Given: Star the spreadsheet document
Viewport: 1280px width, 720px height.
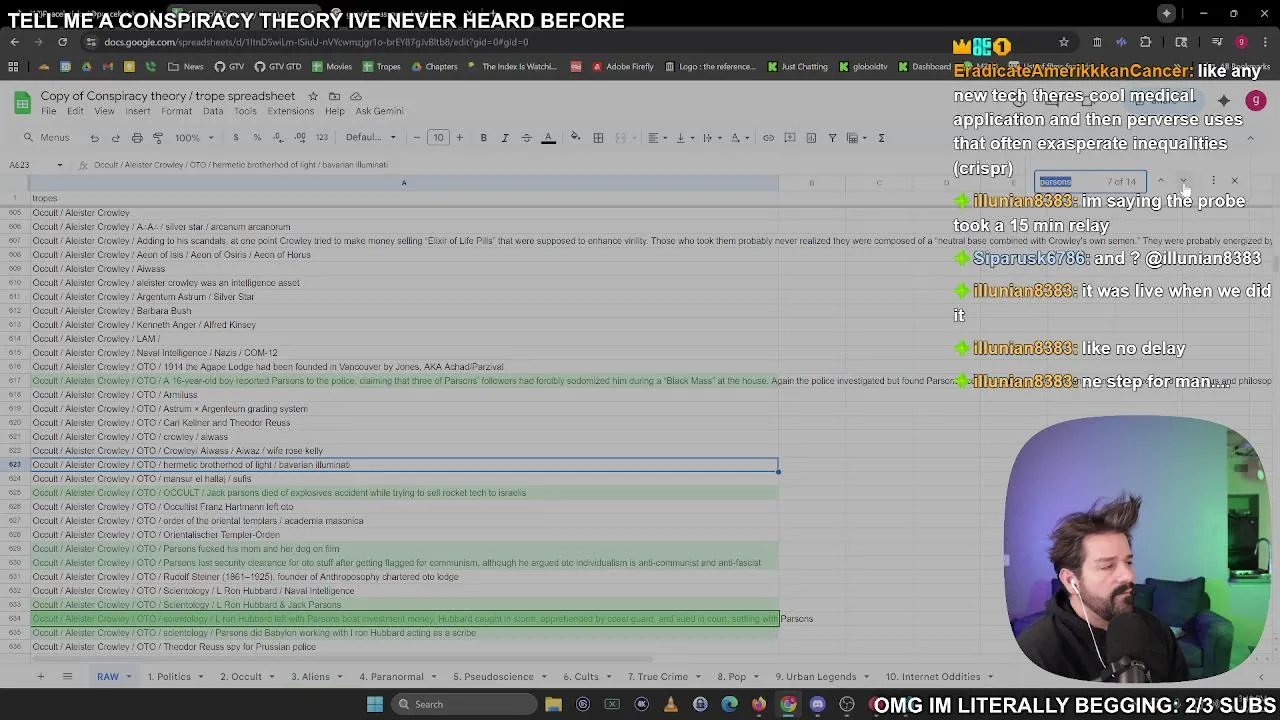Looking at the screenshot, I should coord(313,96).
